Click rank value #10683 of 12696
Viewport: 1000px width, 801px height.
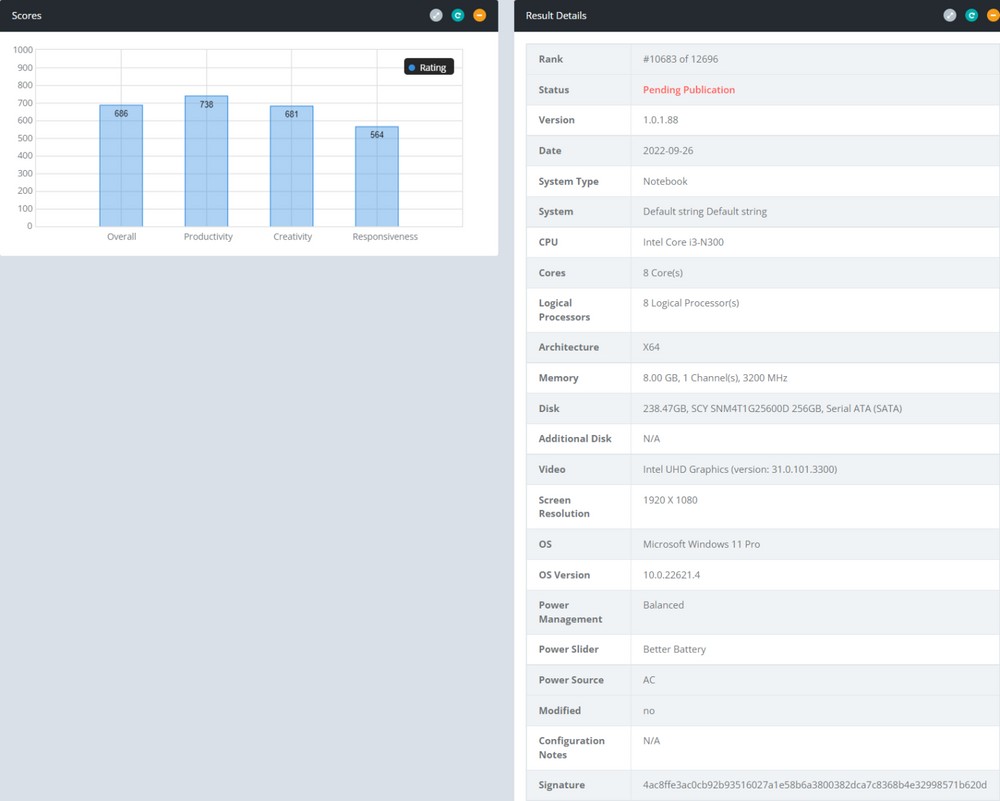[x=680, y=59]
